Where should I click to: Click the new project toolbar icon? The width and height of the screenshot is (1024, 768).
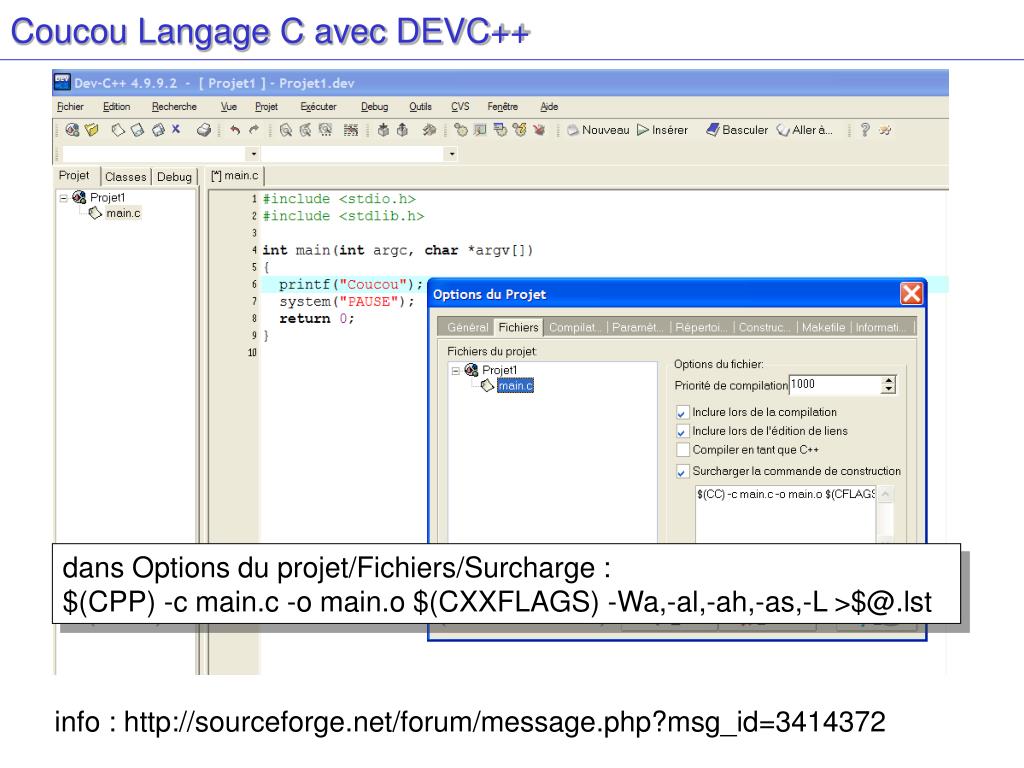click(72, 130)
